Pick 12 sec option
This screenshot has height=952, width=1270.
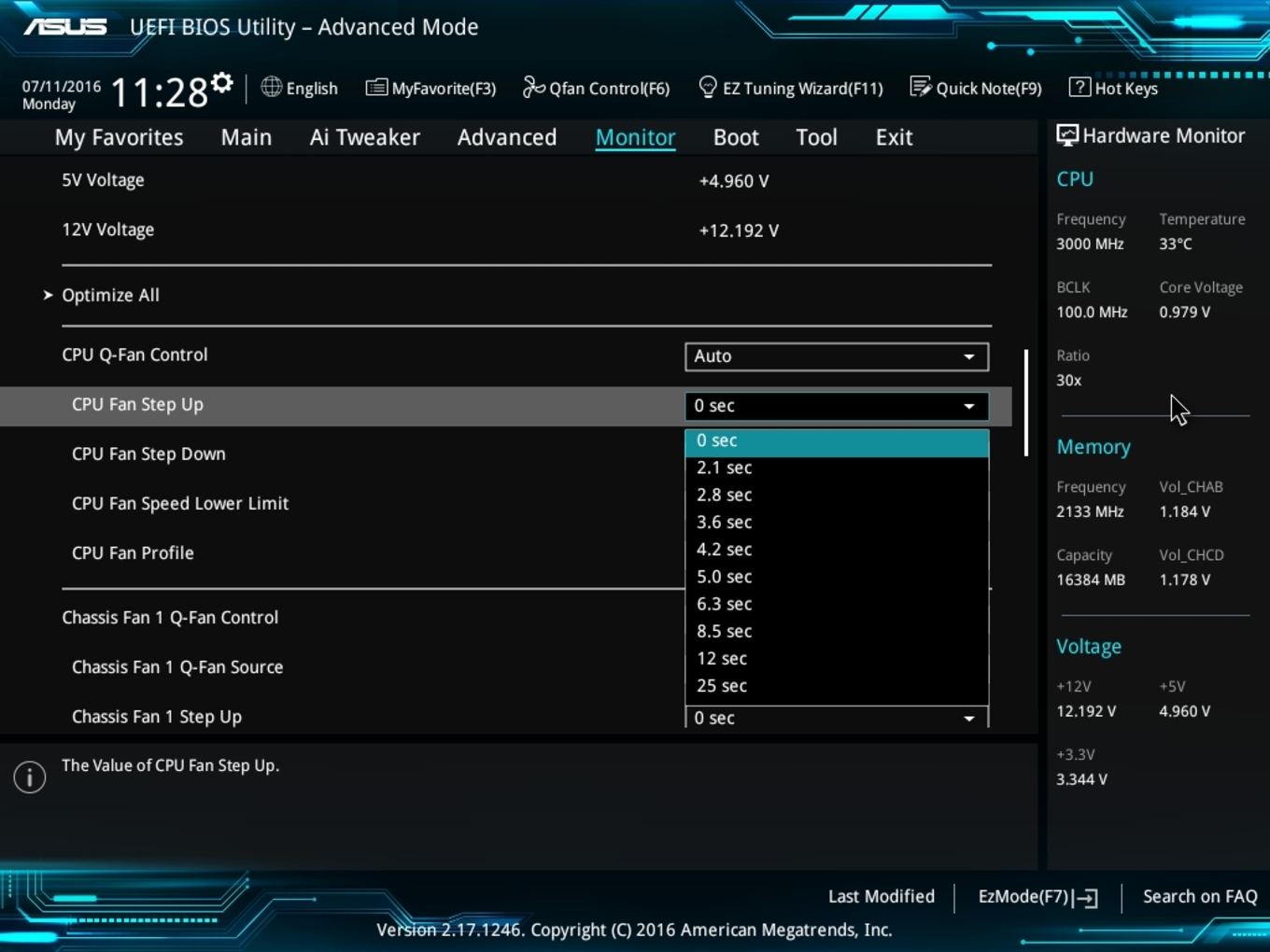coord(837,658)
